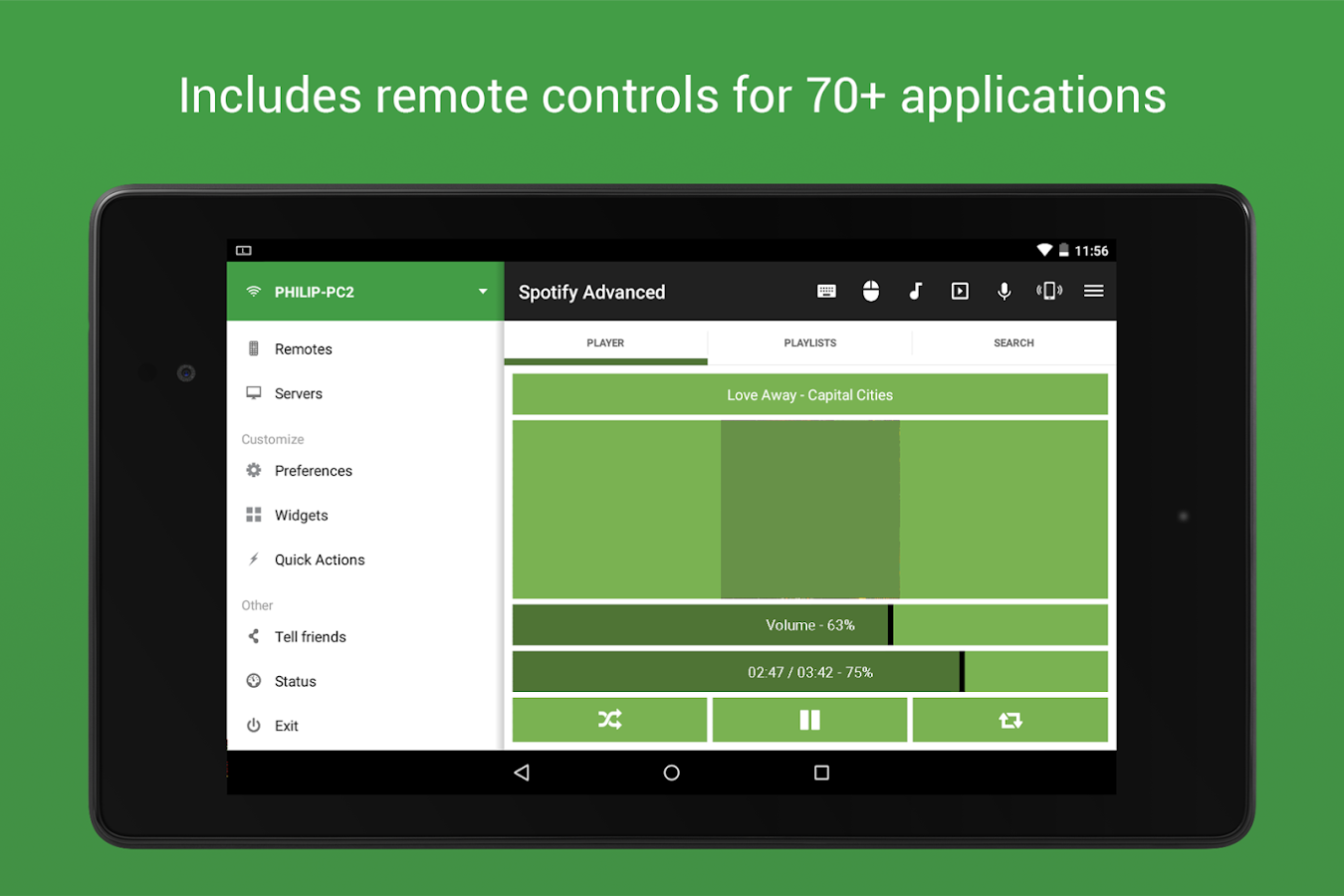Toggle repeat mode in Spotify player
The width and height of the screenshot is (1344, 896).
click(1009, 719)
